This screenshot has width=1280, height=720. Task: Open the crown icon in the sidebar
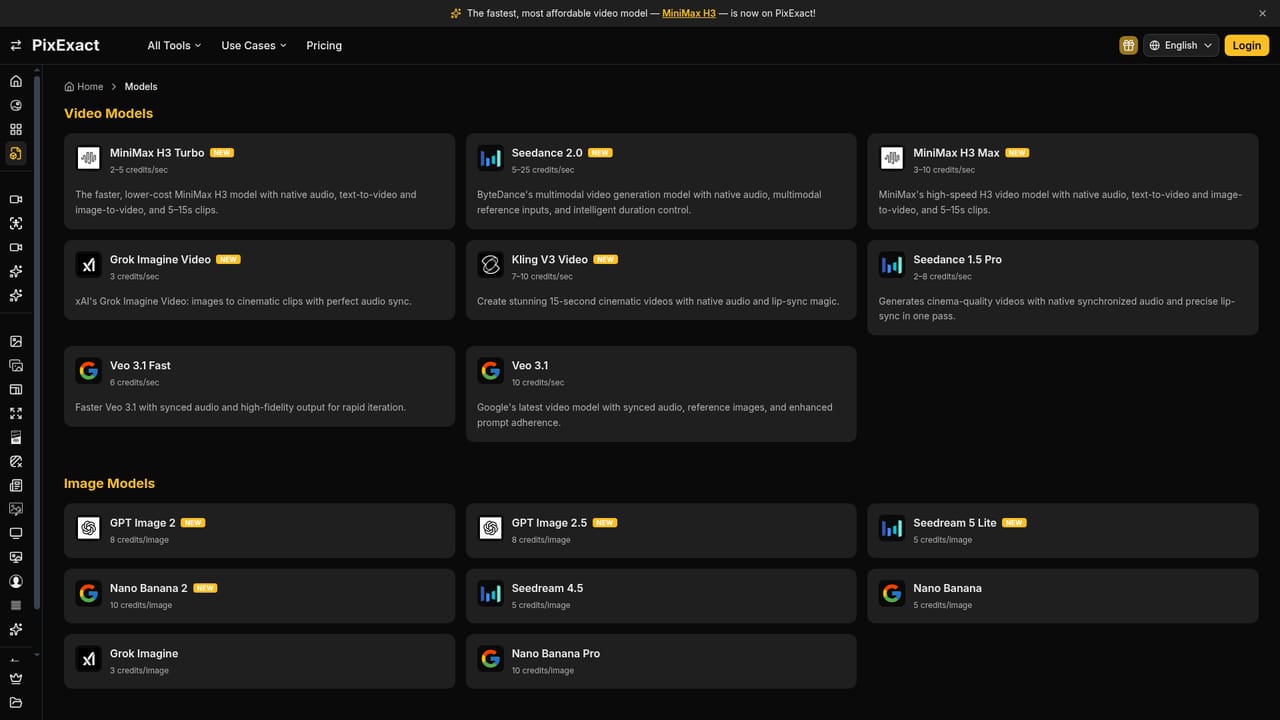point(16,678)
